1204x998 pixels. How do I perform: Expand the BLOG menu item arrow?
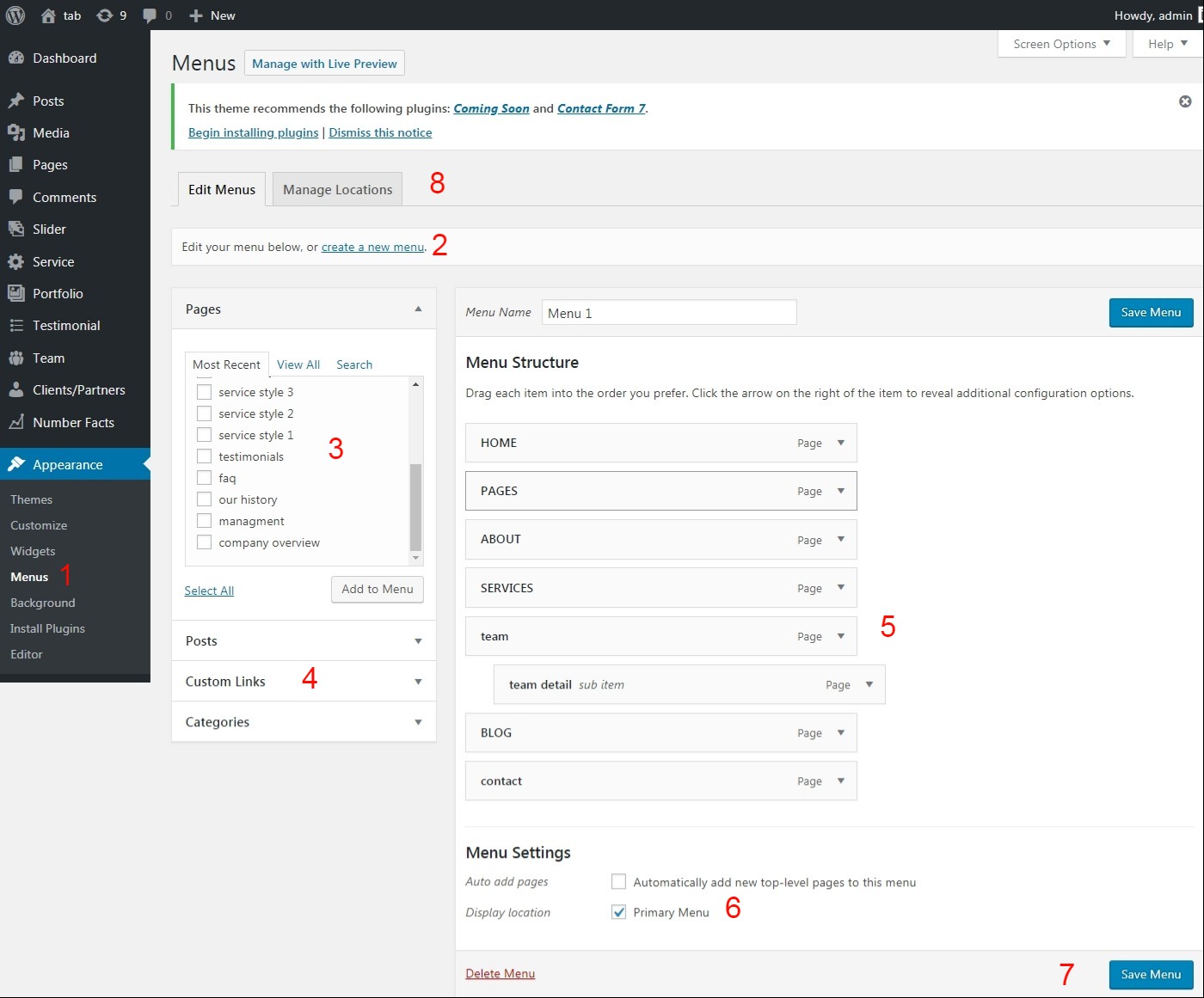pyautogui.click(x=841, y=732)
